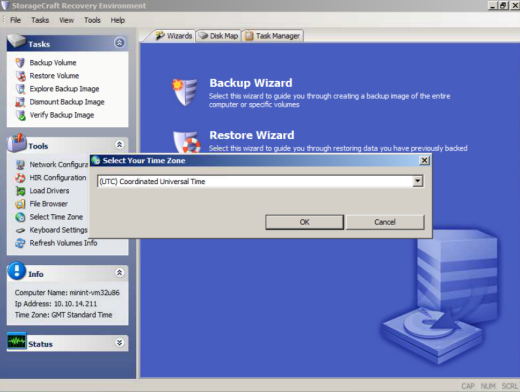Click Cancel in time zone dialog
This screenshot has height=392, width=520.
pos(385,222)
